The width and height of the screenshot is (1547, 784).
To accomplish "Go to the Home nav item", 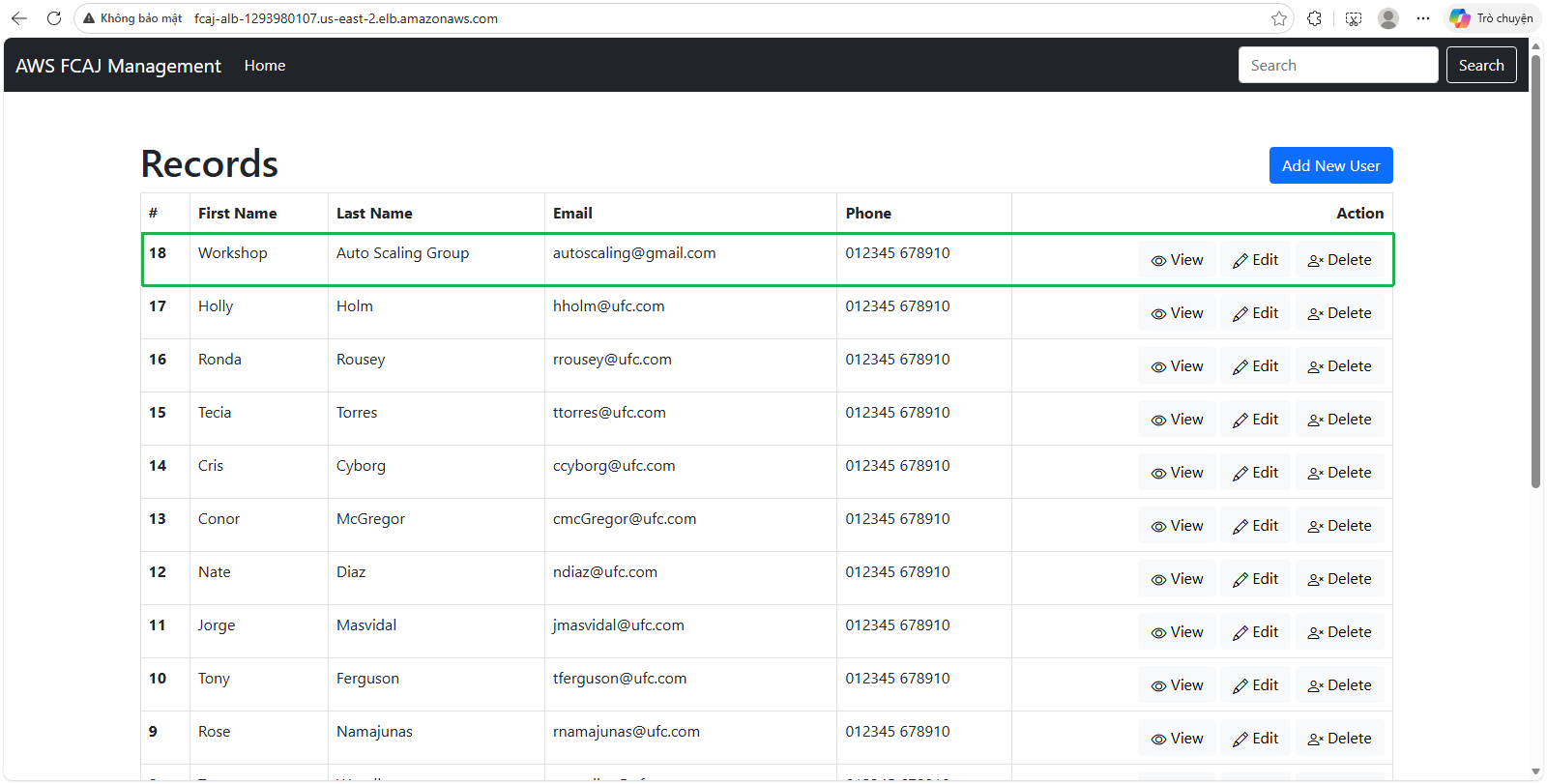I will (x=265, y=66).
